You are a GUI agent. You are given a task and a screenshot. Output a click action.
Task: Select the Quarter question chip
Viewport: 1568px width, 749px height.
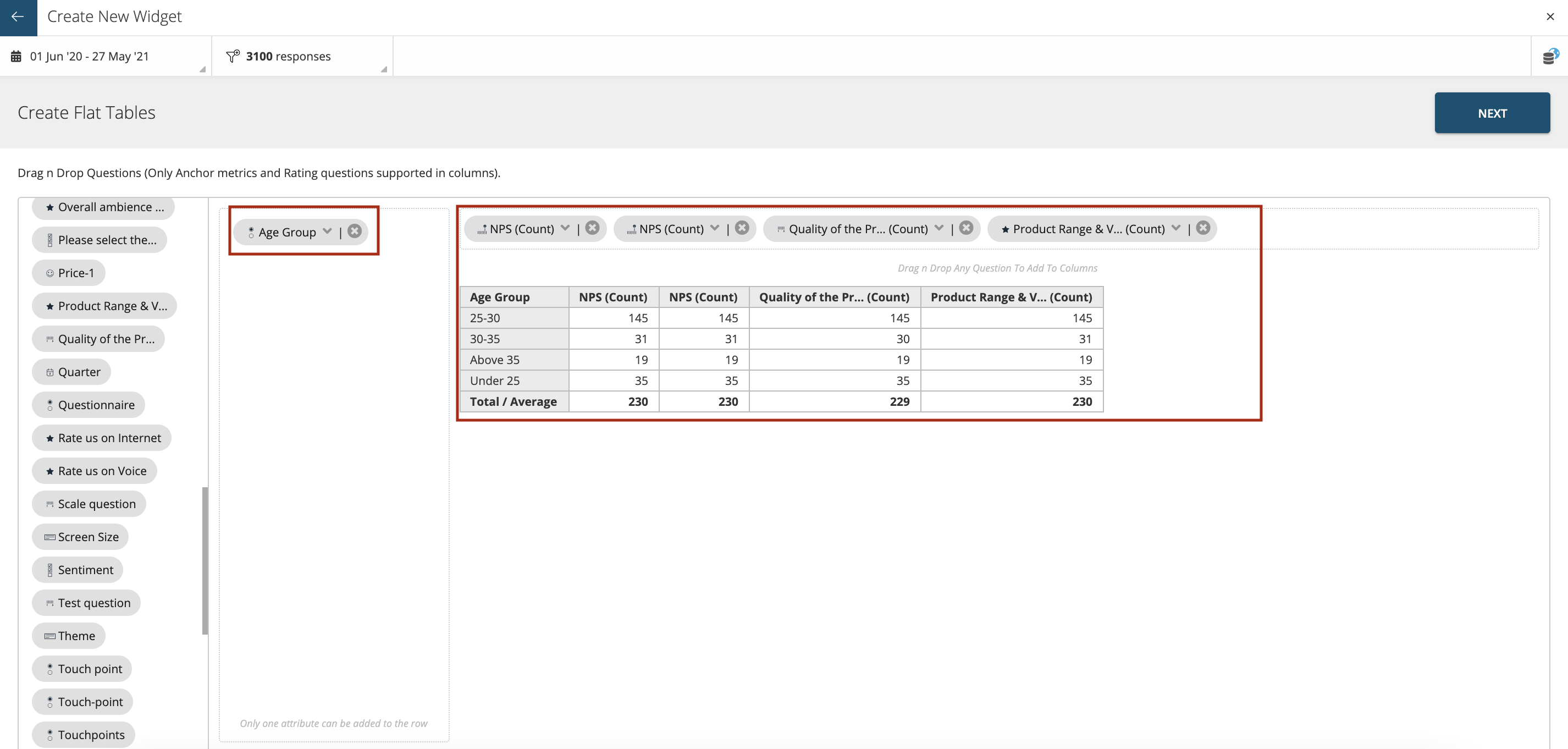pyautogui.click(x=72, y=371)
